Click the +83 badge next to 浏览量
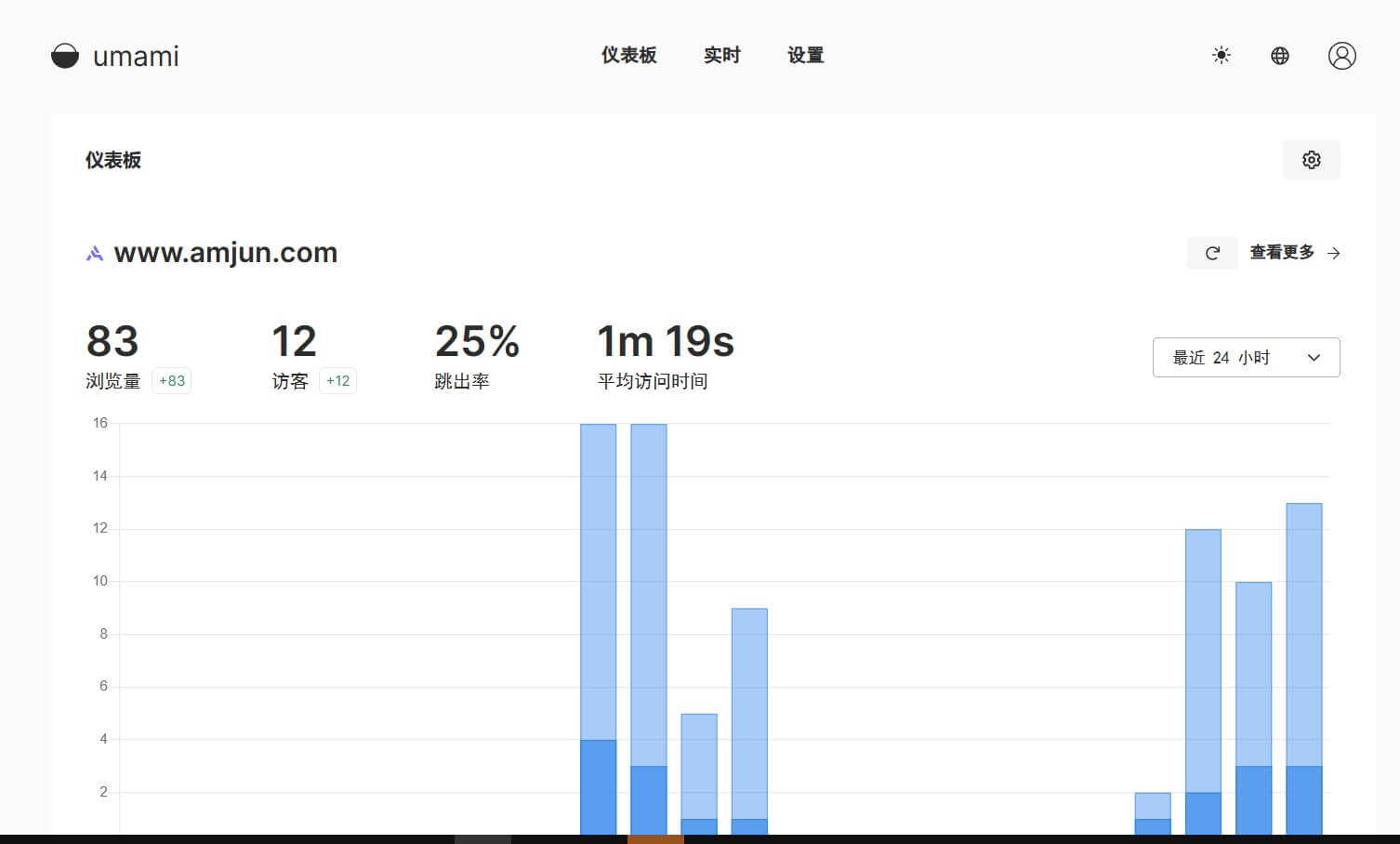The height and width of the screenshot is (844, 1400). pyautogui.click(x=171, y=380)
